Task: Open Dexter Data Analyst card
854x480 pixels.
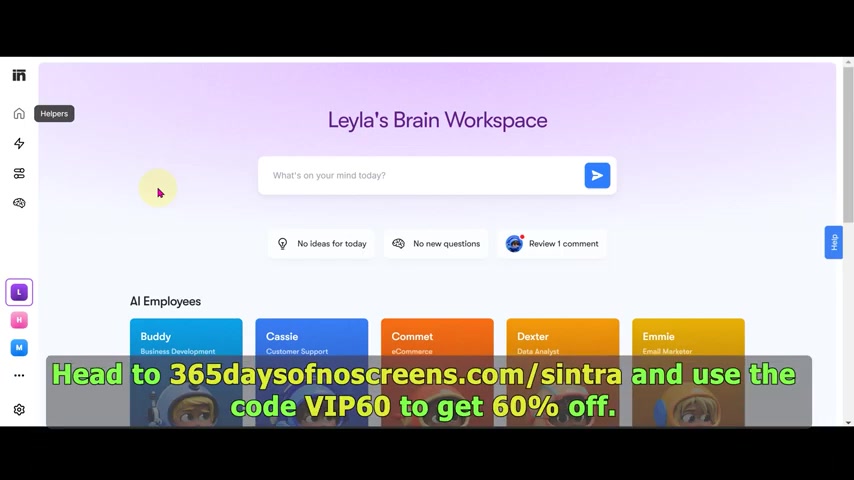Action: pyautogui.click(x=563, y=372)
